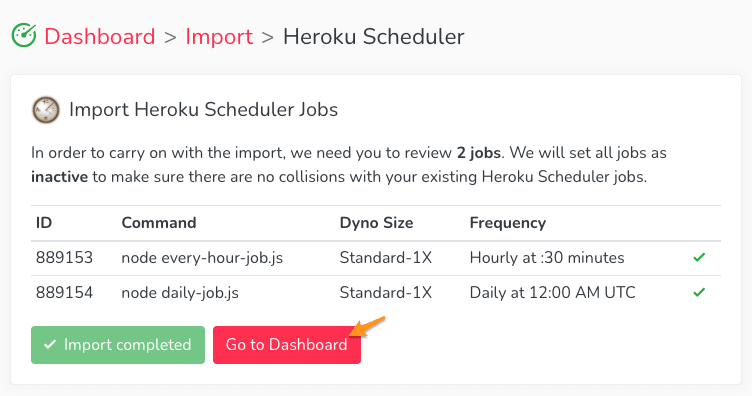Click the Dyno Size column header

376,223
